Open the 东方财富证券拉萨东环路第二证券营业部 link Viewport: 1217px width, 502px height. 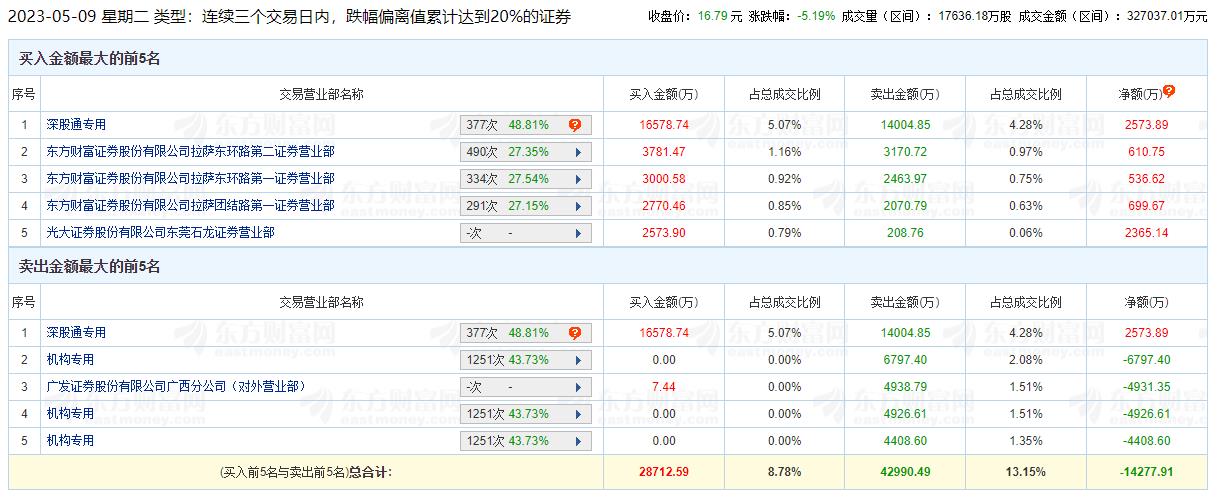coord(190,152)
